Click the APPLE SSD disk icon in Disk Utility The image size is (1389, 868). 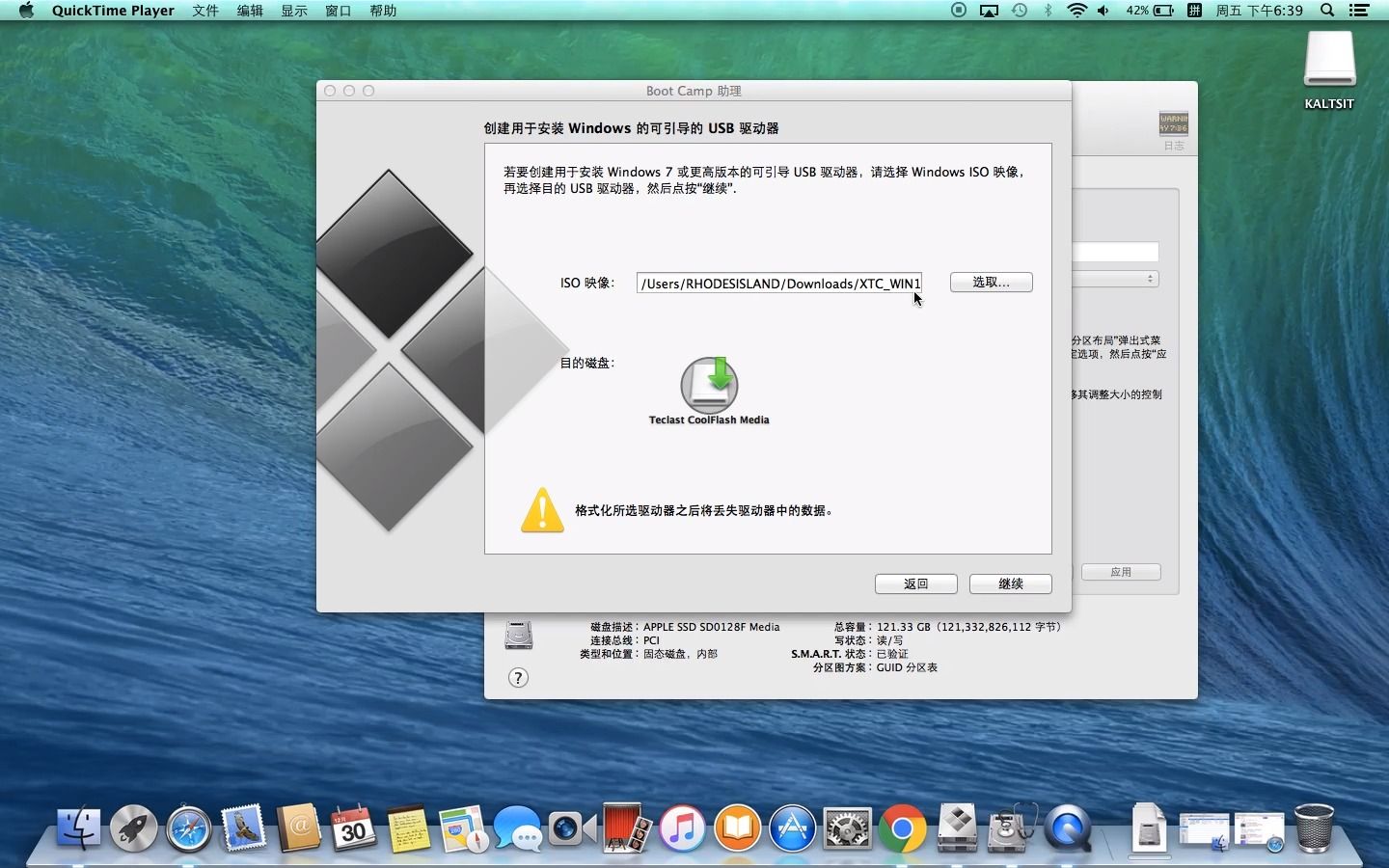pyautogui.click(x=519, y=635)
